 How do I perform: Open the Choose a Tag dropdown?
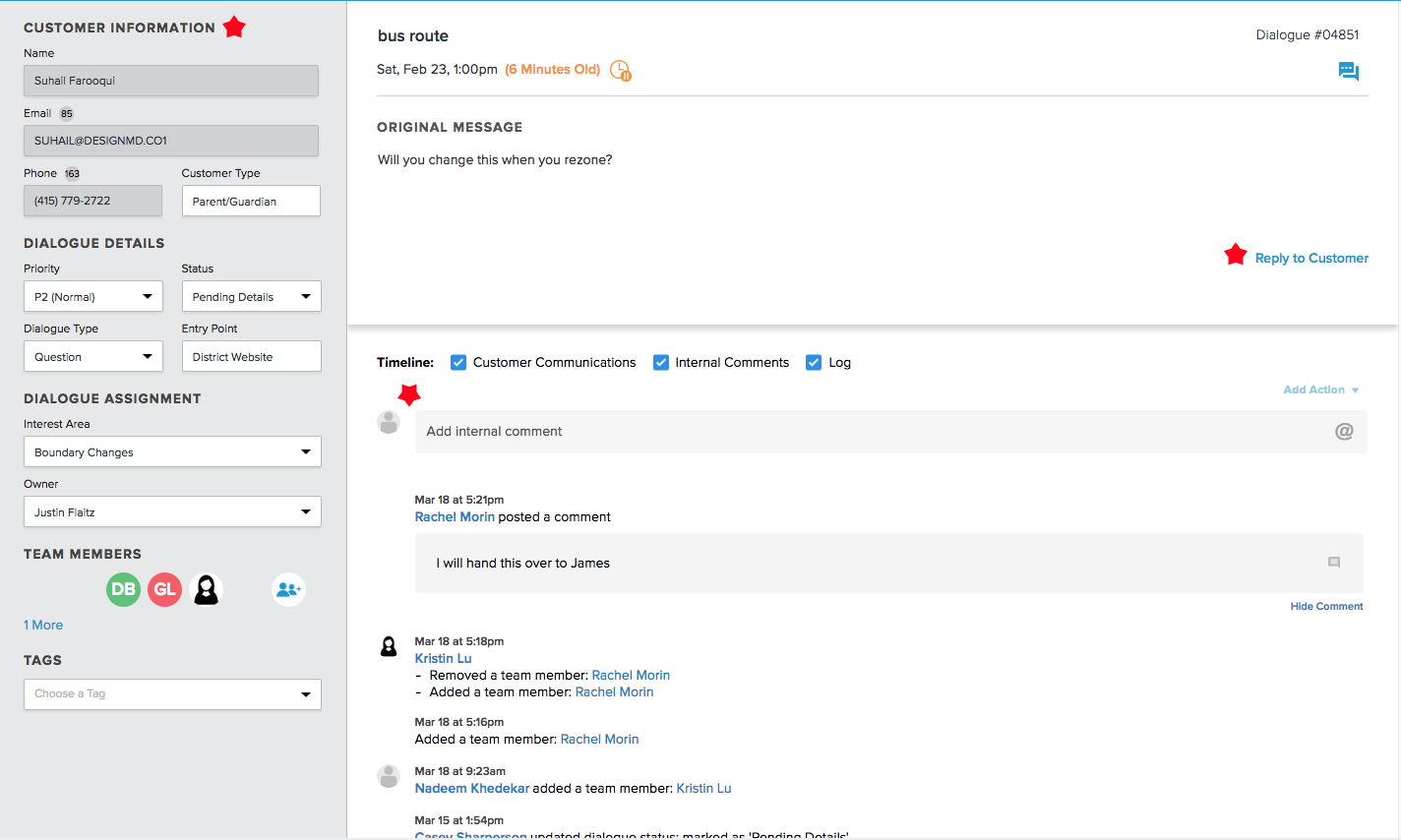172,693
